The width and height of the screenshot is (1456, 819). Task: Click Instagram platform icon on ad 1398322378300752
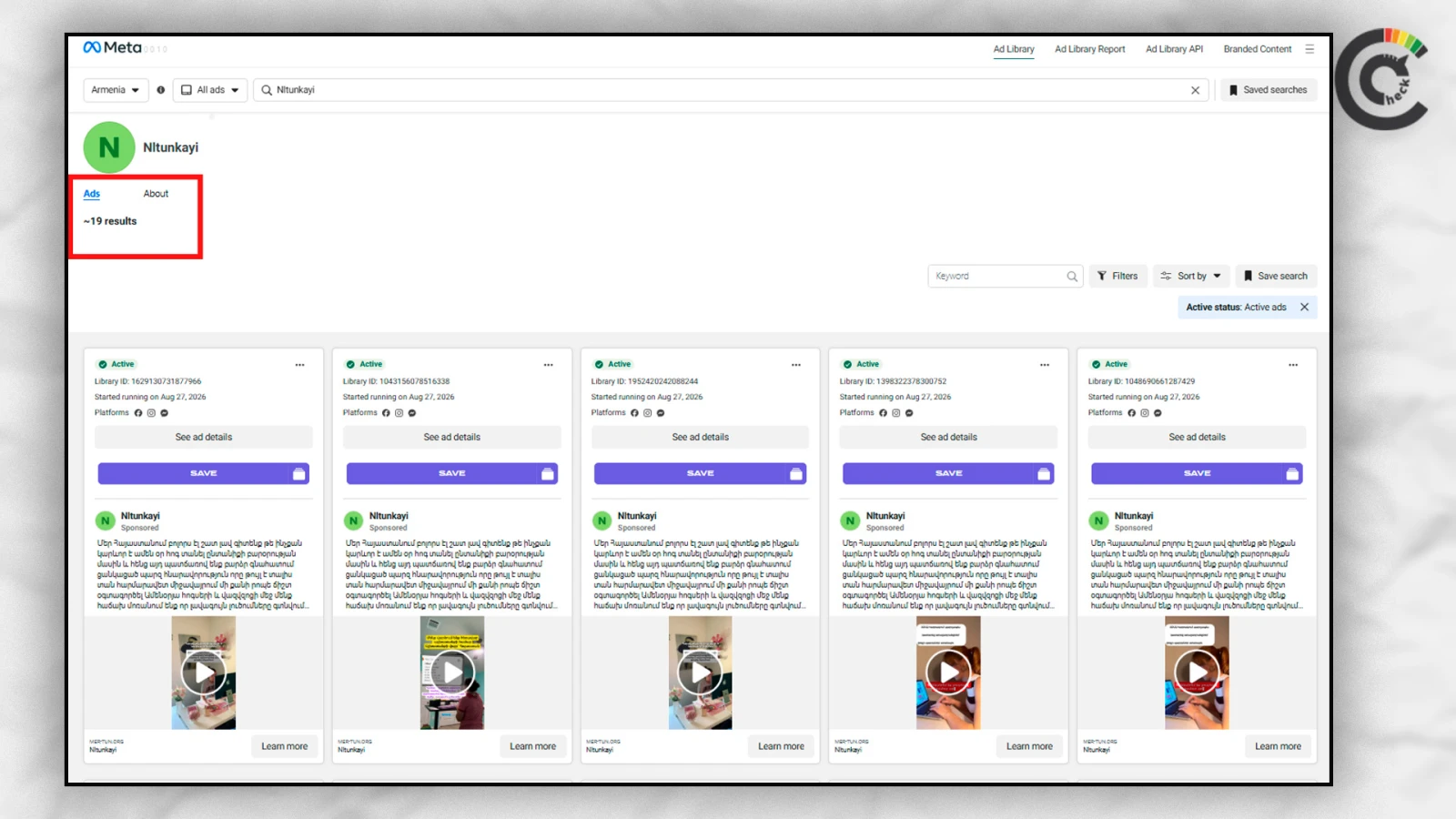[895, 413]
